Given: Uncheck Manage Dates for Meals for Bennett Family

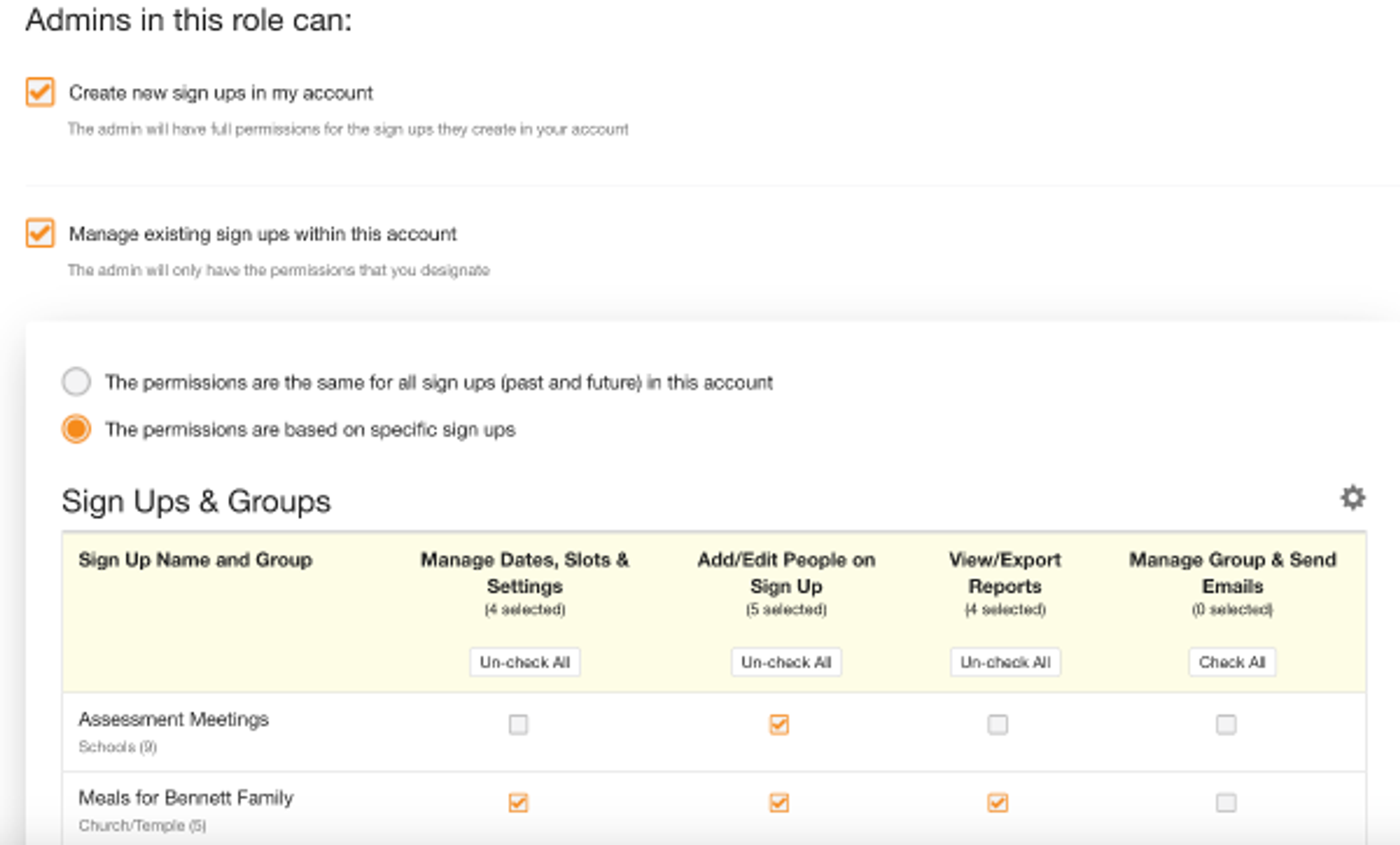Looking at the screenshot, I should point(518,803).
